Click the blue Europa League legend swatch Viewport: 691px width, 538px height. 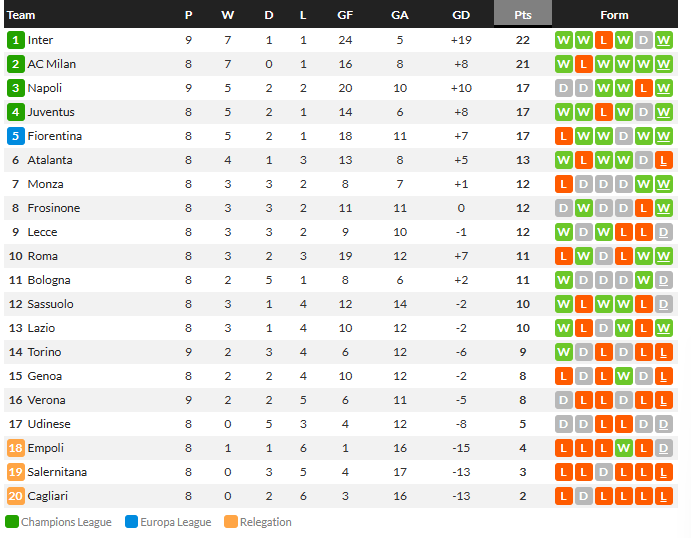click(131, 522)
